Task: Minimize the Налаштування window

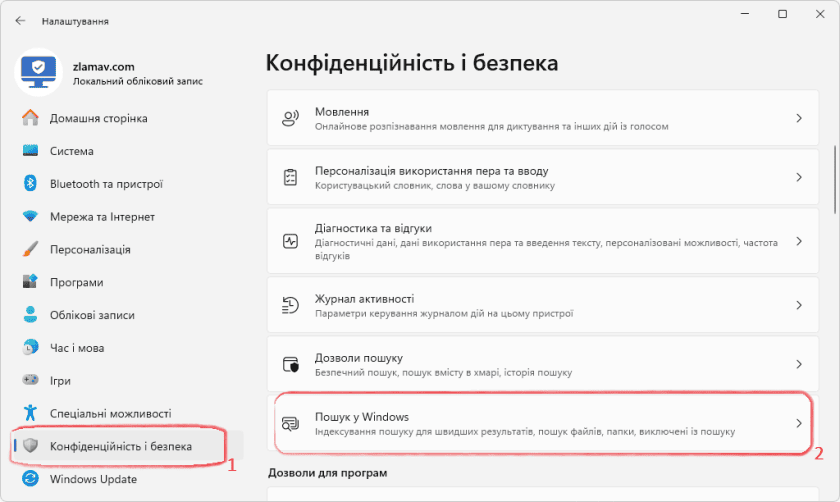Action: pos(745,14)
